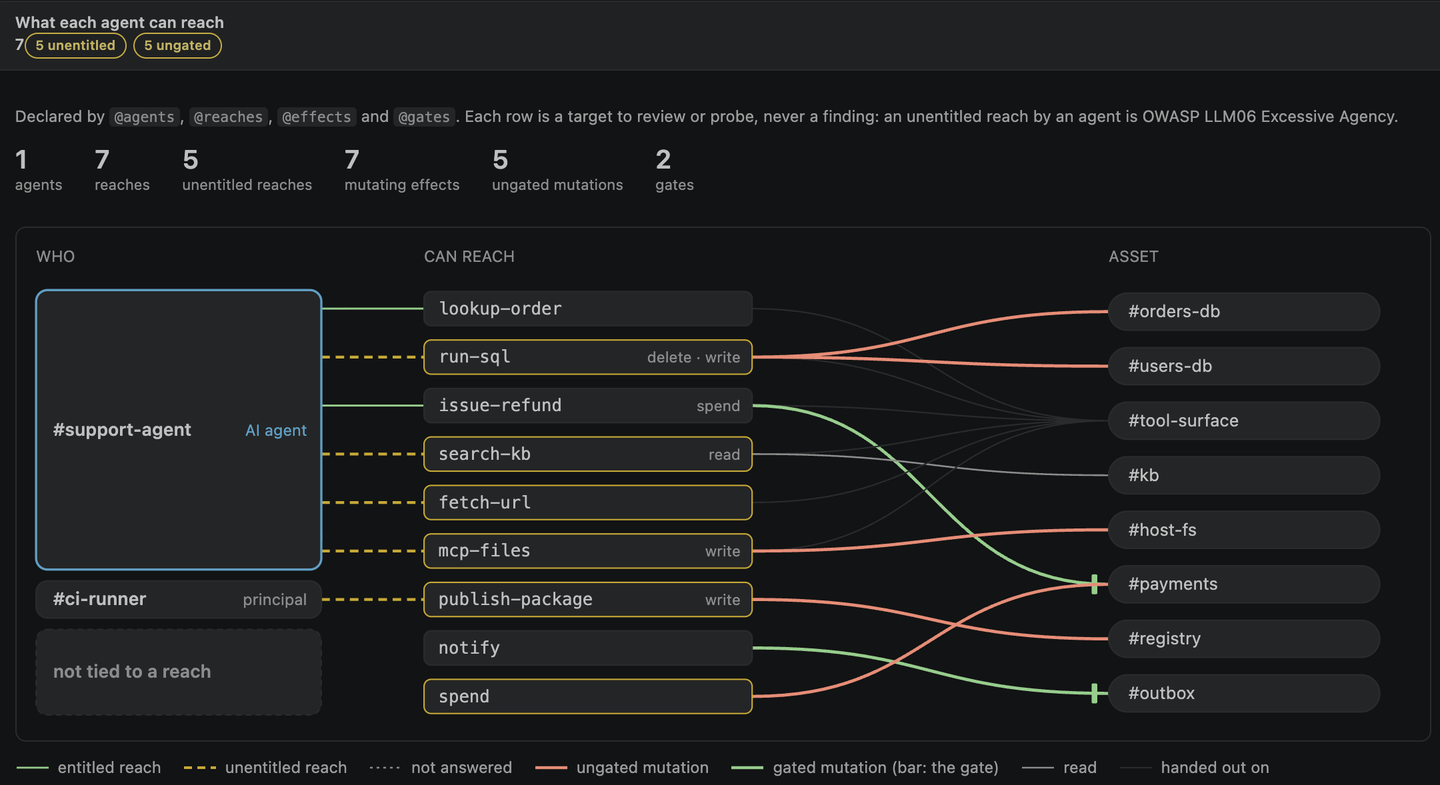Click the 'ungated mutation' legend entry
Image resolution: width=1440 pixels, height=785 pixels.
point(622,768)
